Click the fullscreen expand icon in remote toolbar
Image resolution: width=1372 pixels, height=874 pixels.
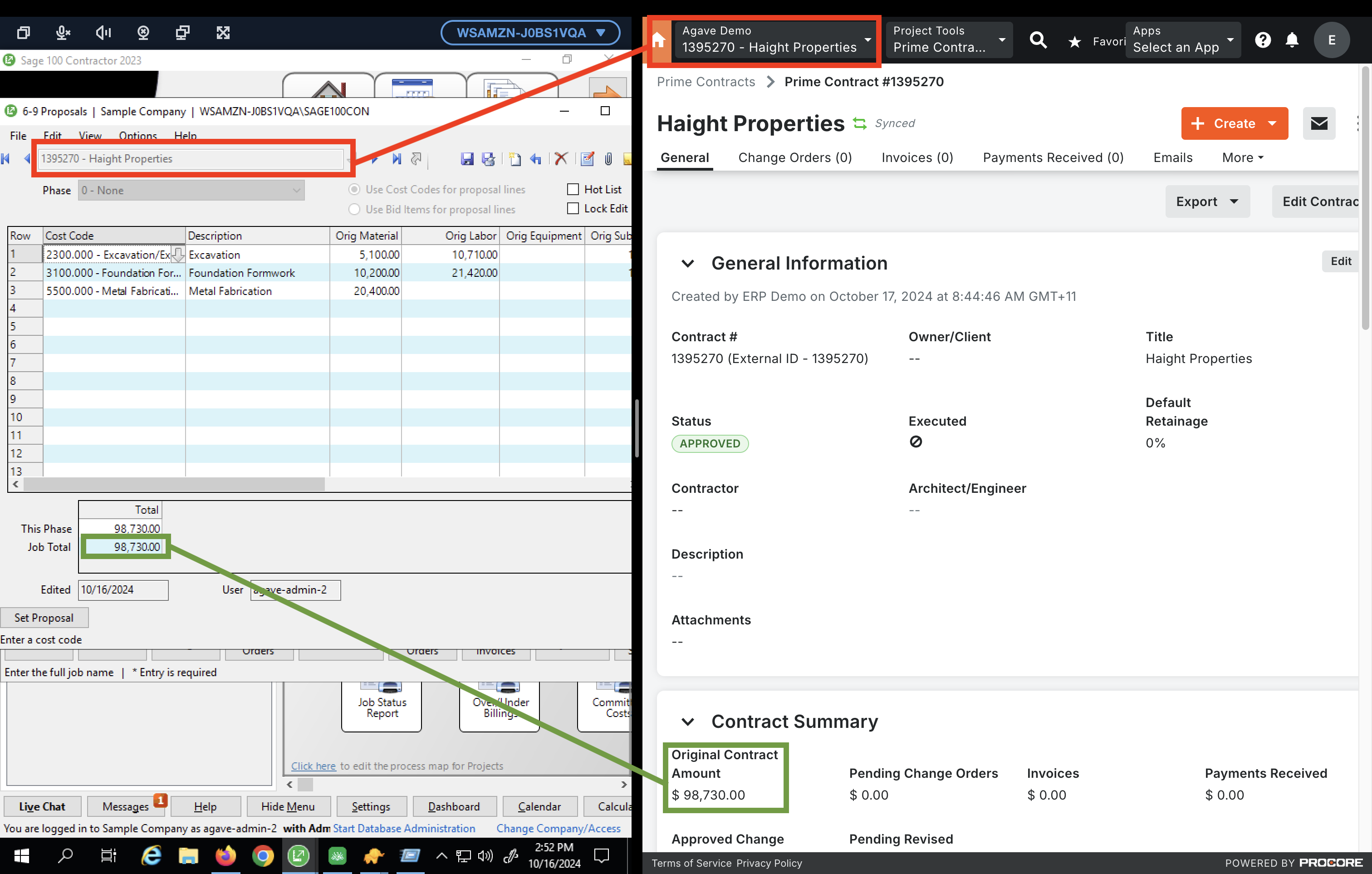[x=223, y=33]
